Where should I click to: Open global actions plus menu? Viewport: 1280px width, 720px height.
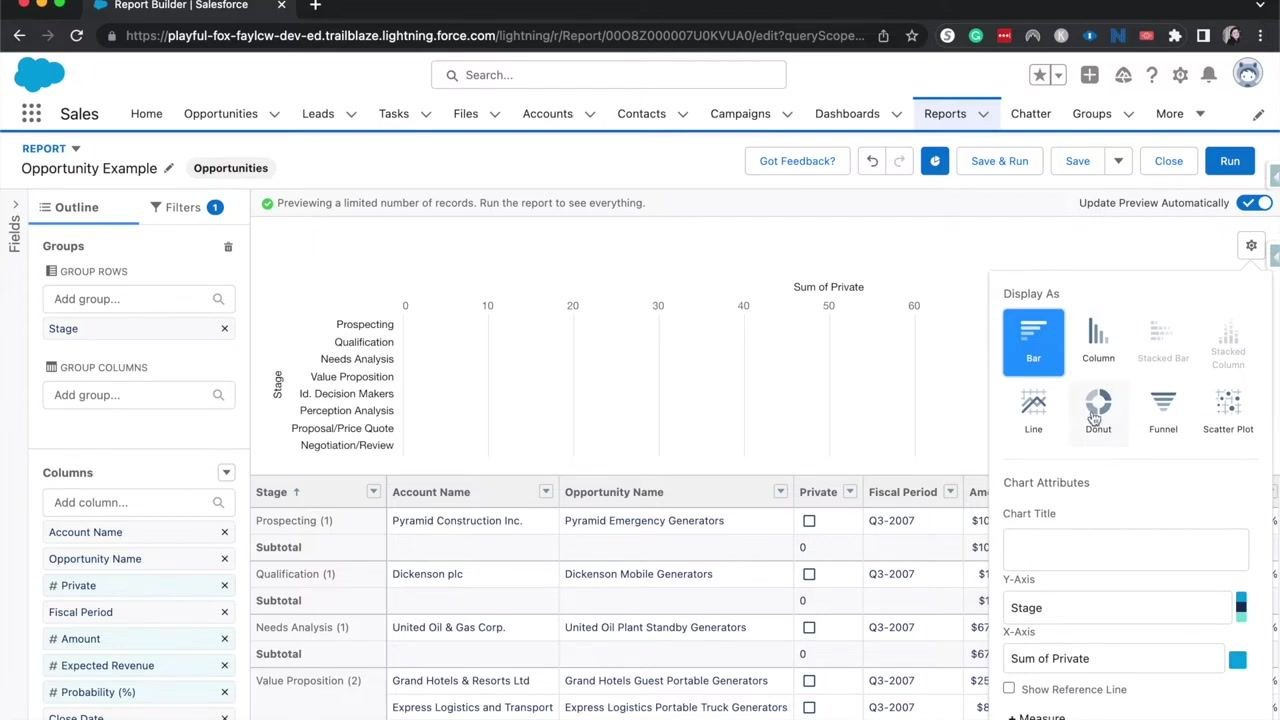pos(1089,75)
